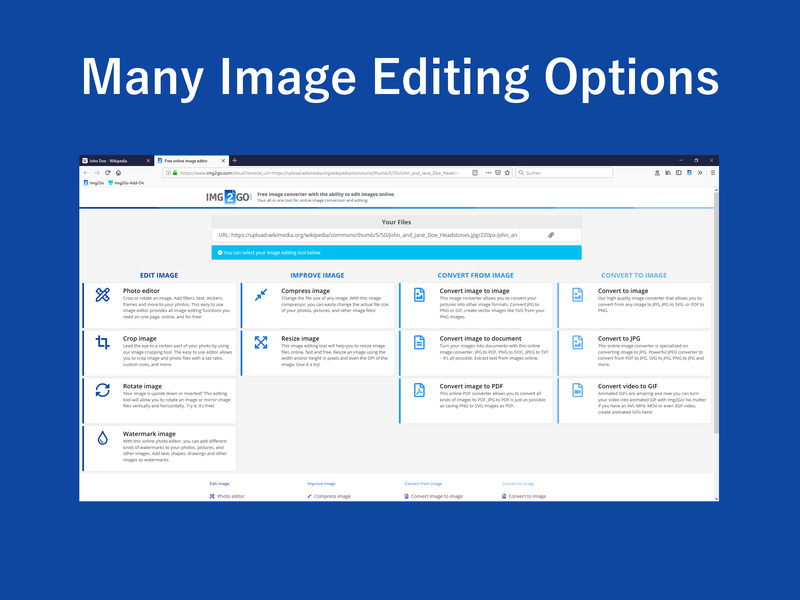Click the Convert image to PDF icon

(419, 390)
